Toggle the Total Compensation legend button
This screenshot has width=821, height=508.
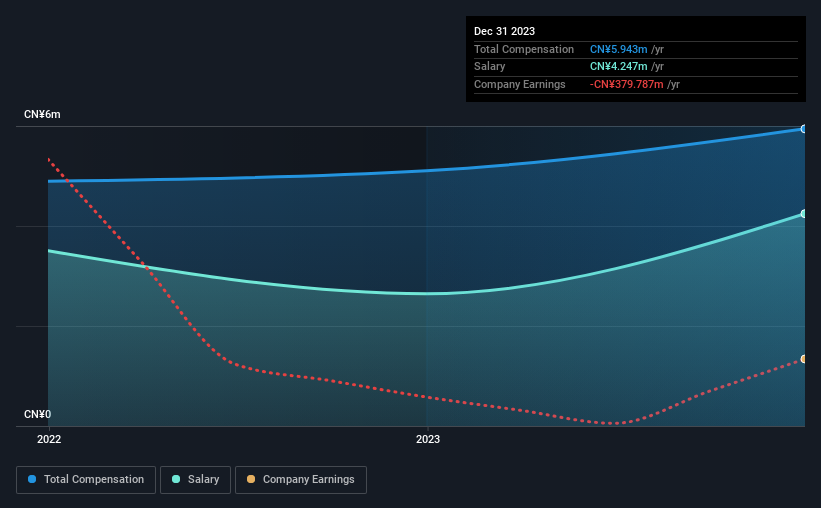86,480
